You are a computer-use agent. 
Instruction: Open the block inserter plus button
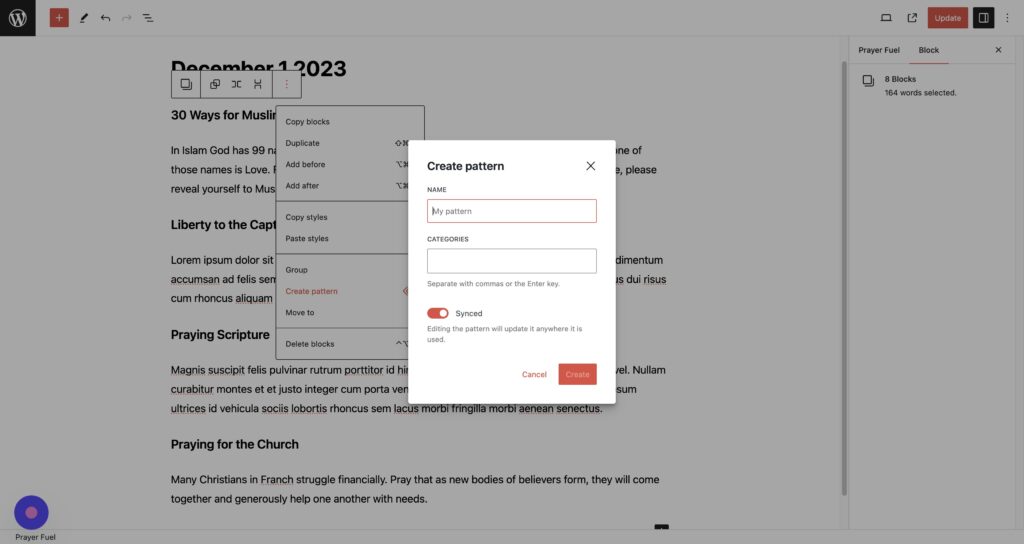59,18
